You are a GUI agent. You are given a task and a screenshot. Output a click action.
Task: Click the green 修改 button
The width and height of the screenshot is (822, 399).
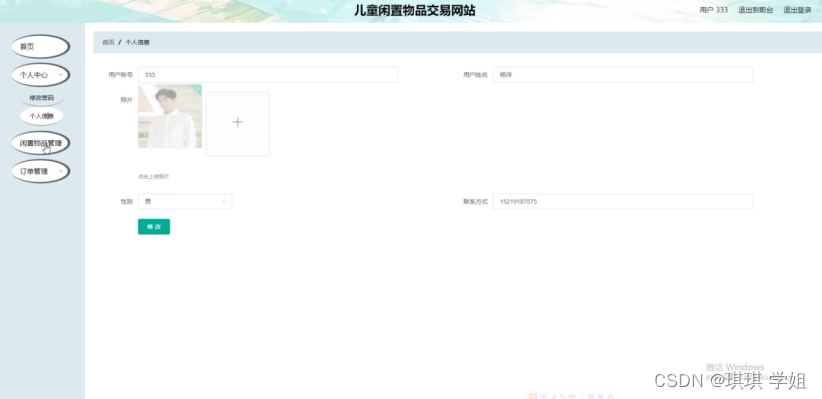[x=154, y=227]
